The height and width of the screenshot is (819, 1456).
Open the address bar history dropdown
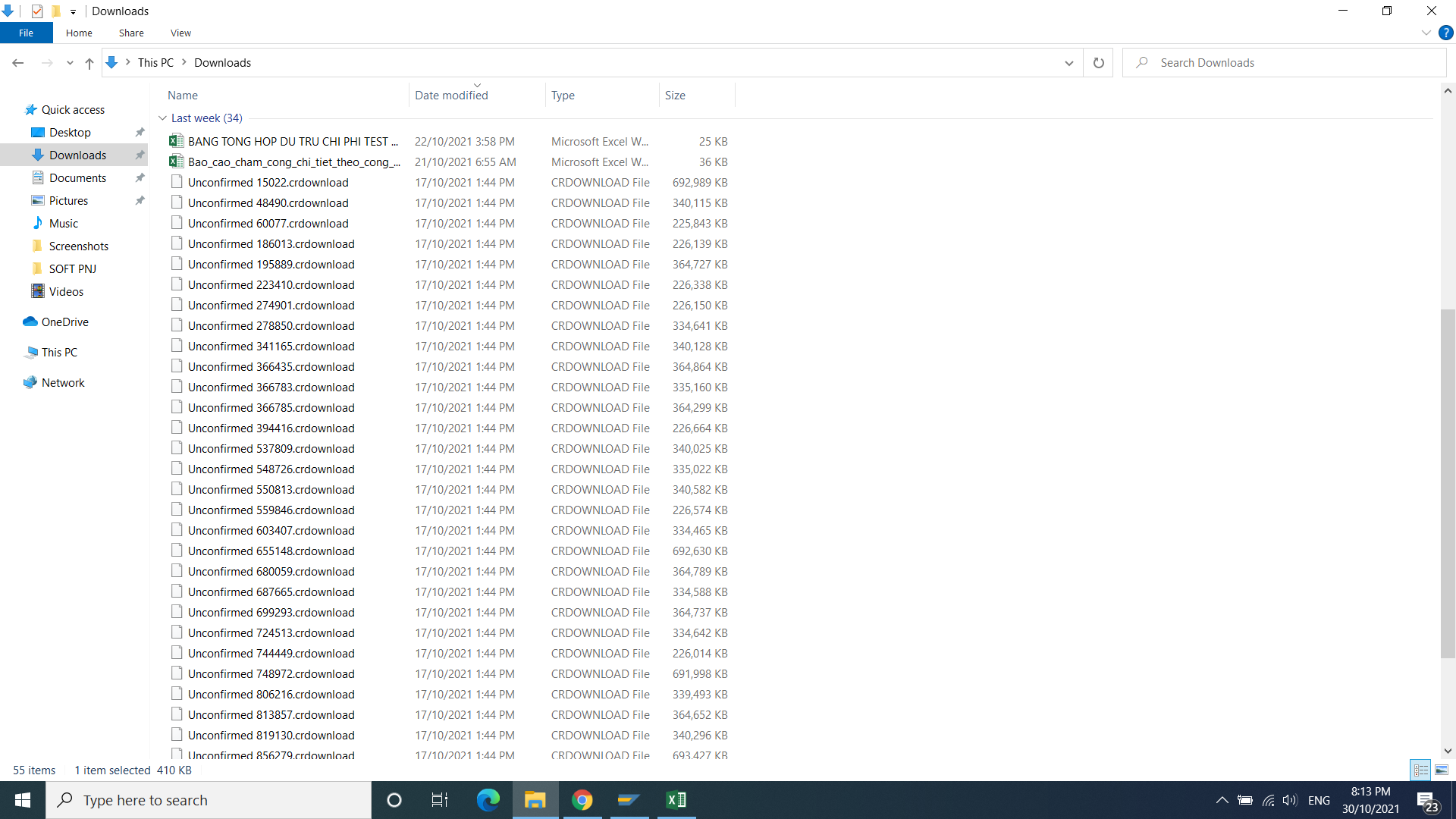click(x=1069, y=63)
